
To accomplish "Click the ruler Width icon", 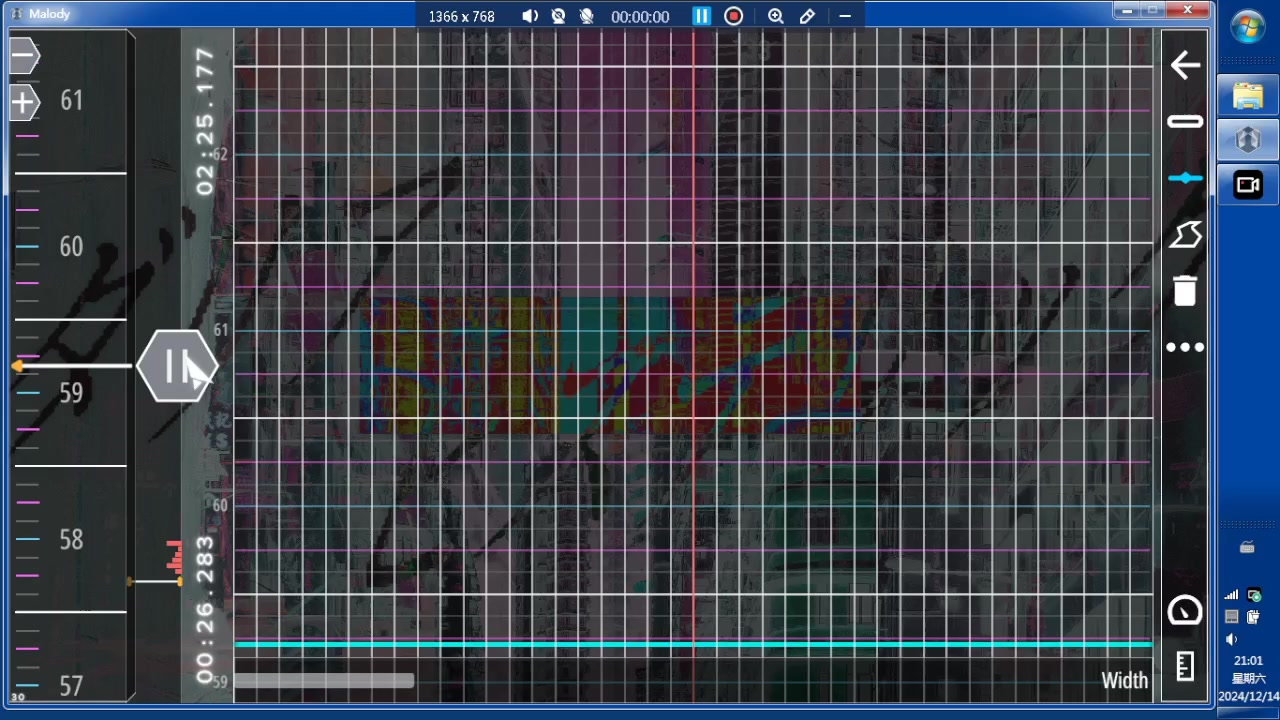I will tap(1185, 666).
